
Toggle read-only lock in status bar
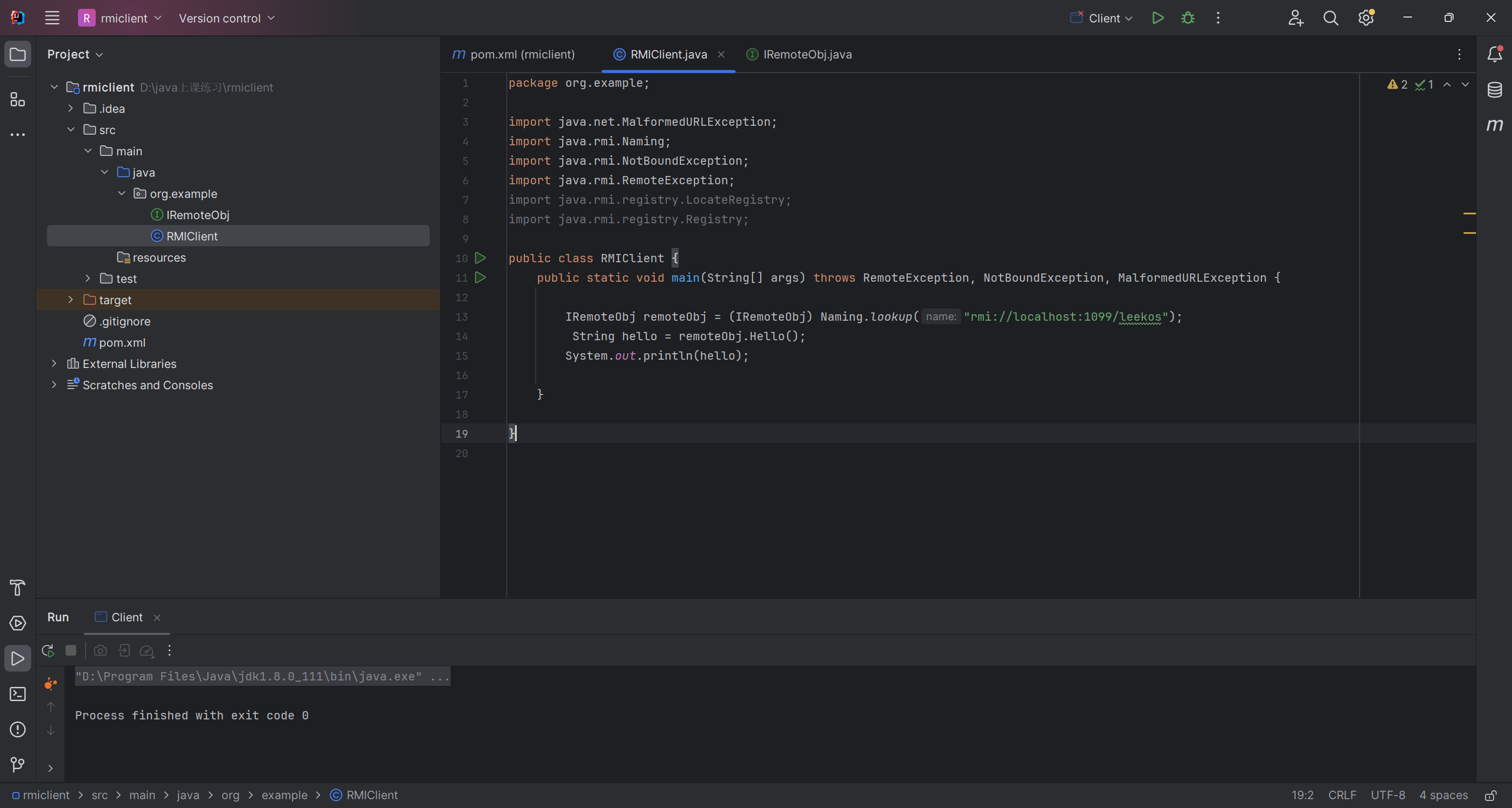[1491, 796]
